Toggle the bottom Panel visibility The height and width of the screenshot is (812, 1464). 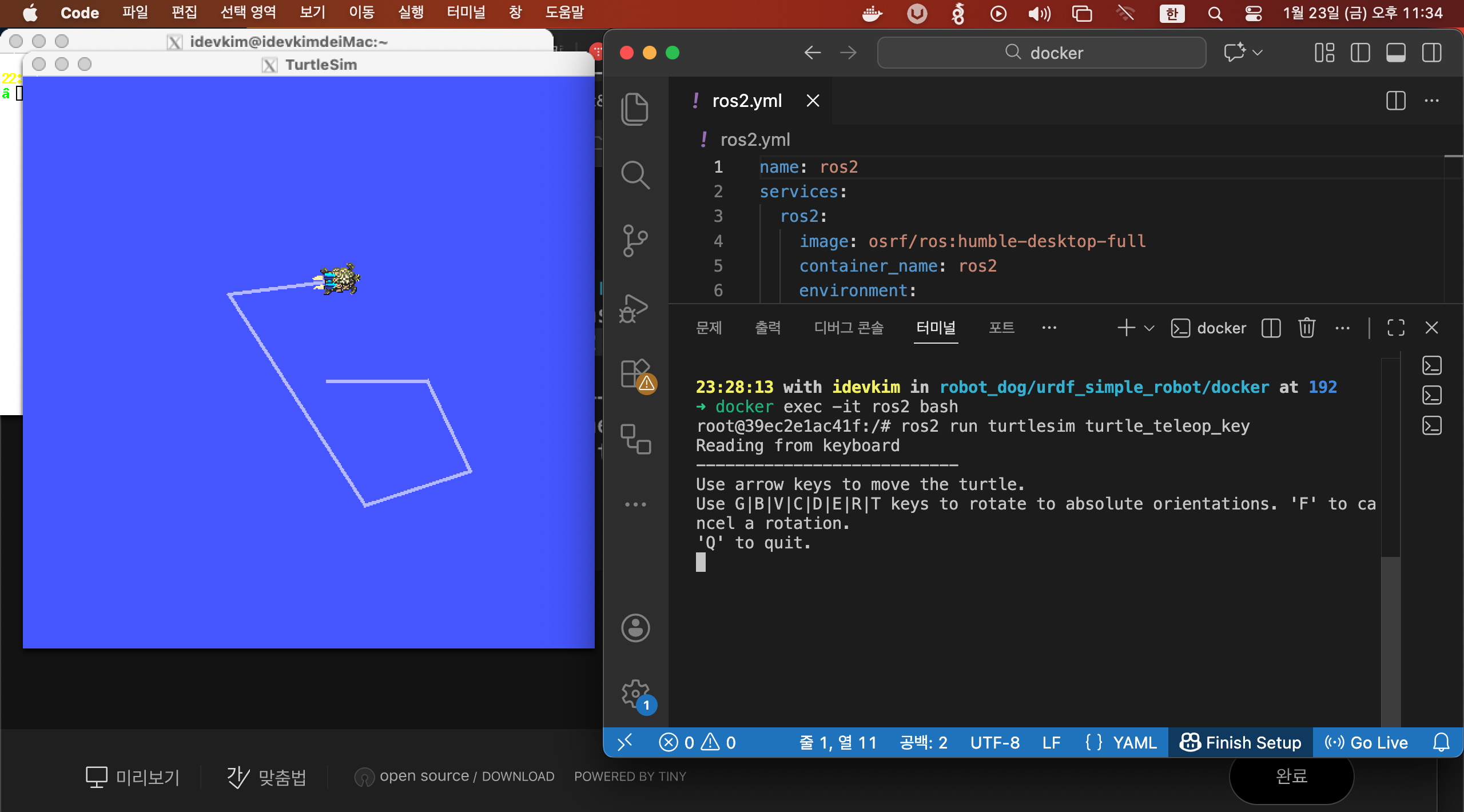click(1395, 53)
